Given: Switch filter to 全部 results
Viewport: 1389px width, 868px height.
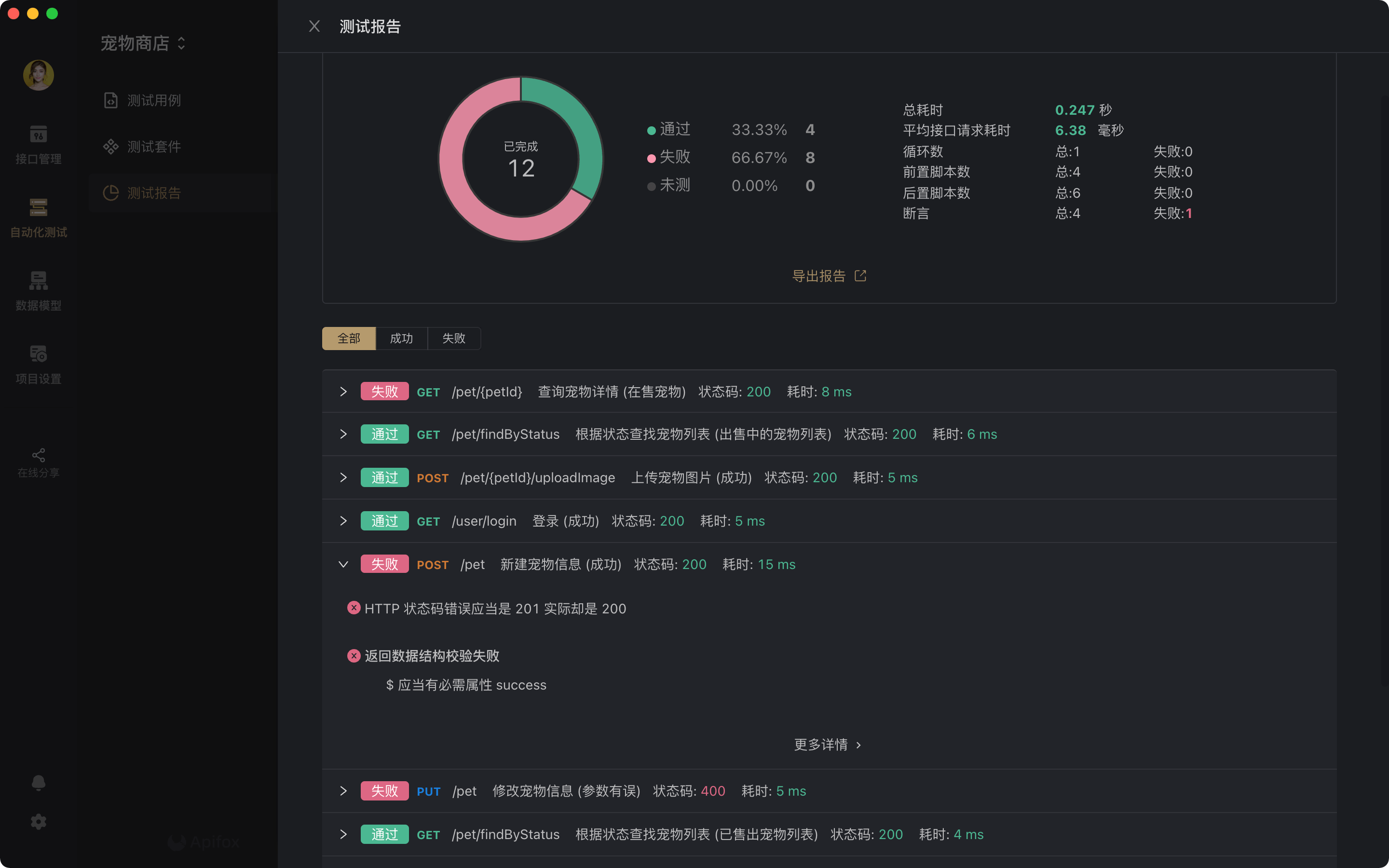Looking at the screenshot, I should 348,338.
